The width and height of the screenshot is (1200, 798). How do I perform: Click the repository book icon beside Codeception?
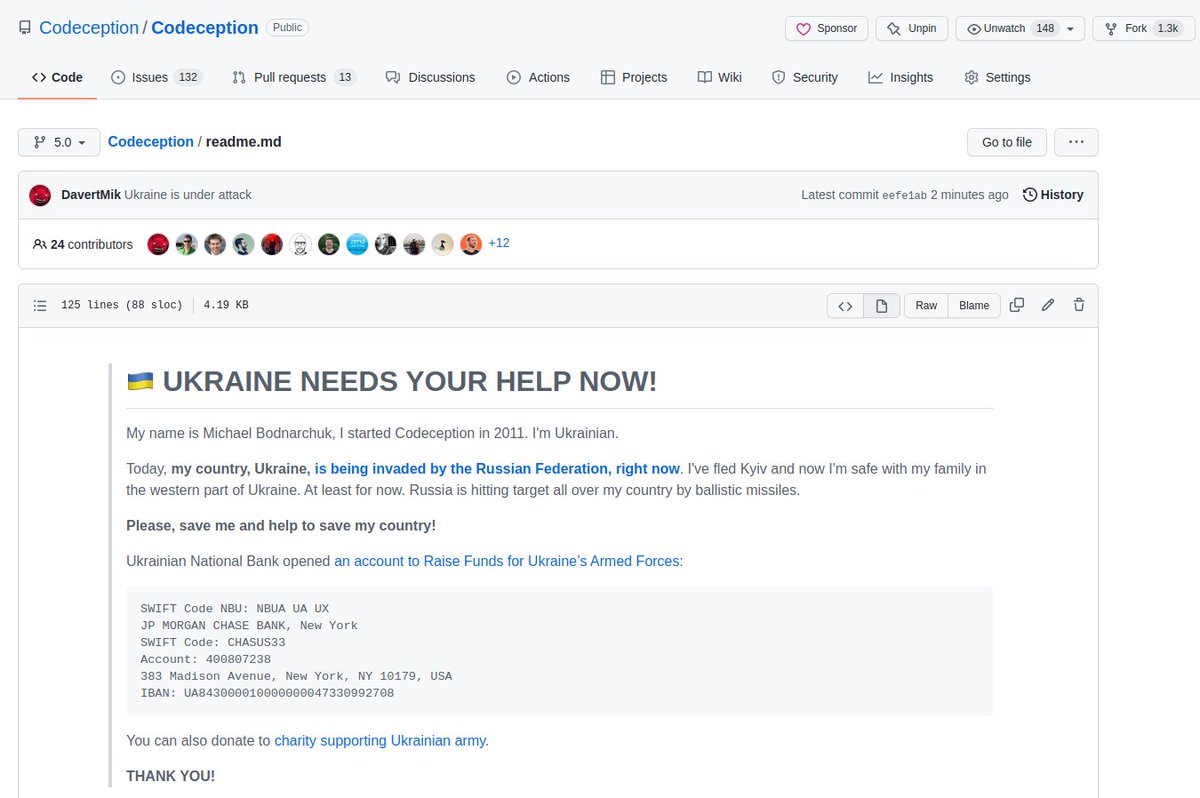coord(25,28)
